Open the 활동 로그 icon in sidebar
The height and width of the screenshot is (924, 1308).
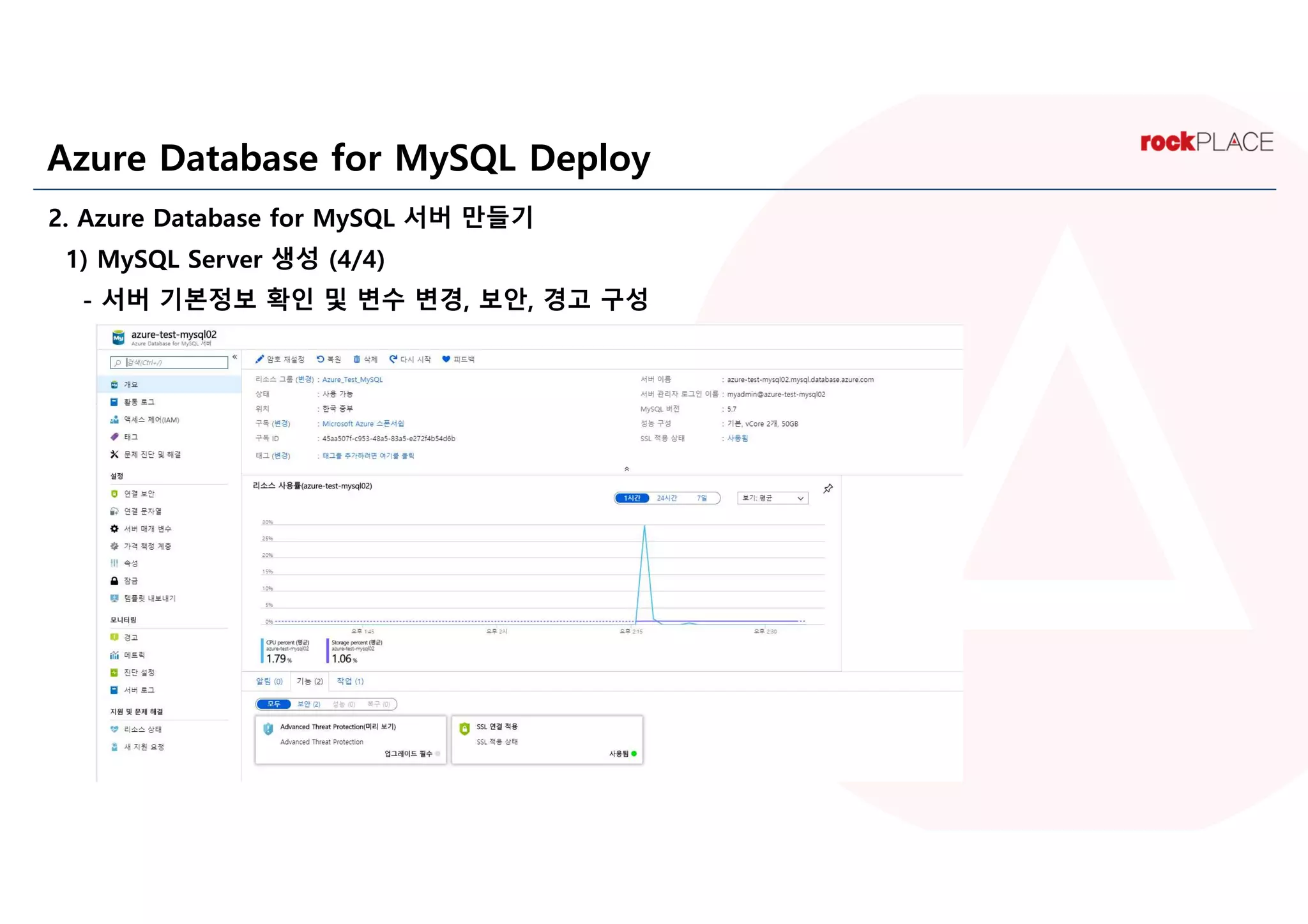point(114,402)
